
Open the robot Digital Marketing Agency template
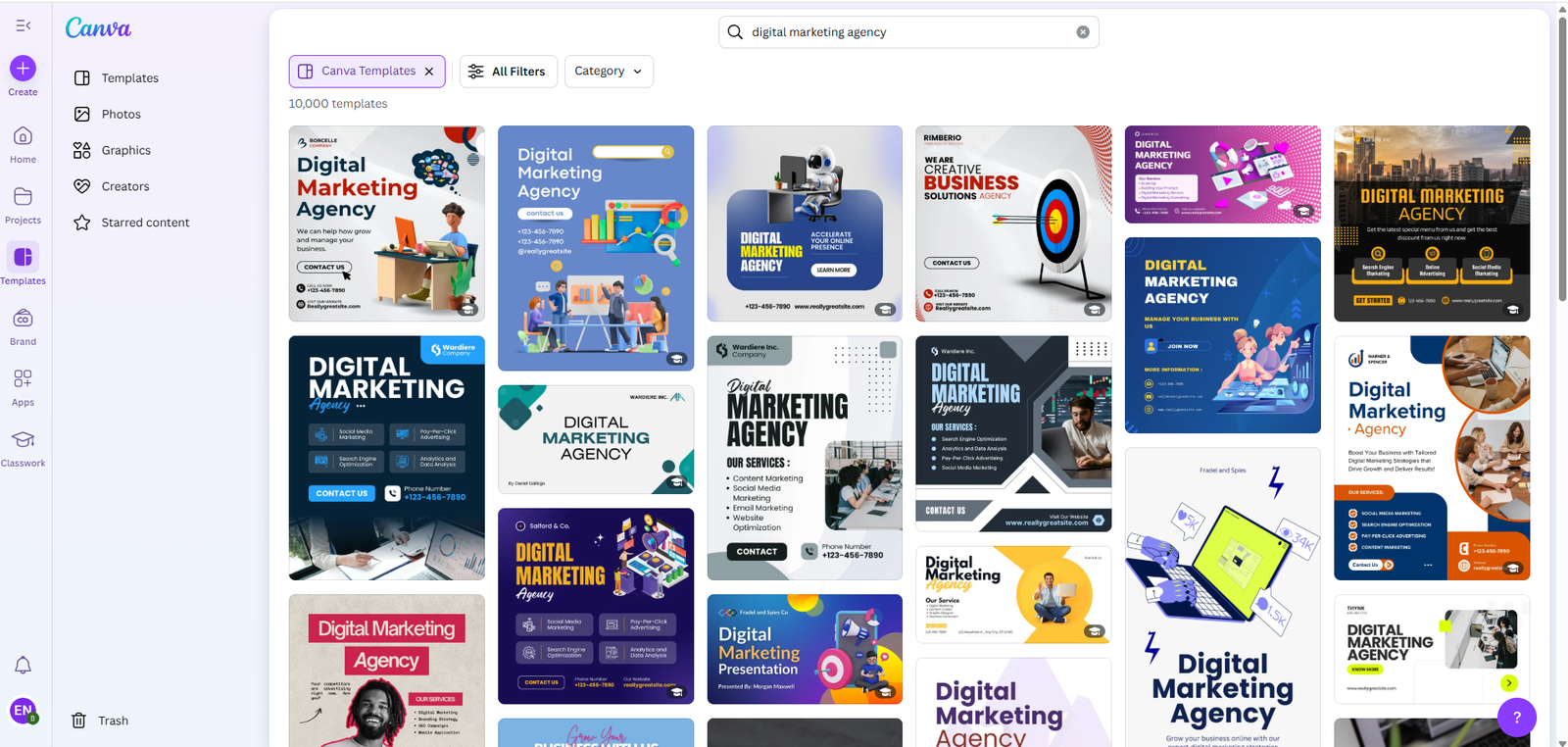coord(805,223)
